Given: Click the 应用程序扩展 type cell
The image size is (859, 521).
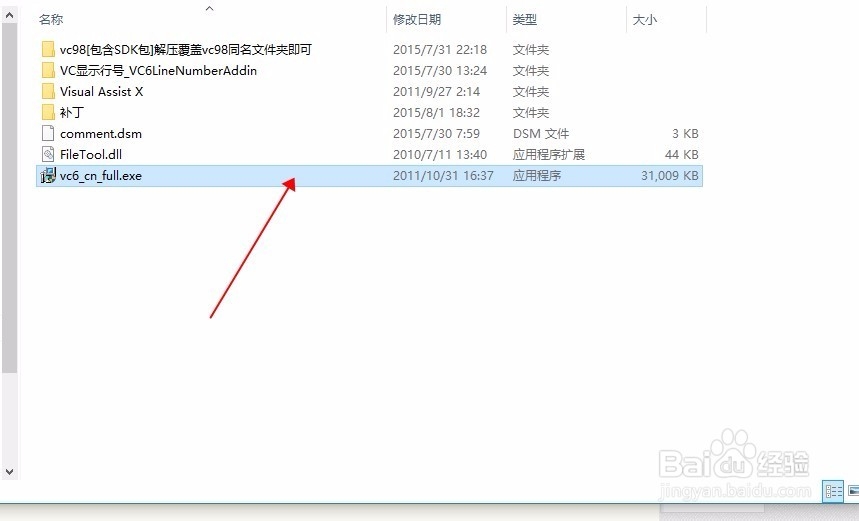Looking at the screenshot, I should pos(548,154).
